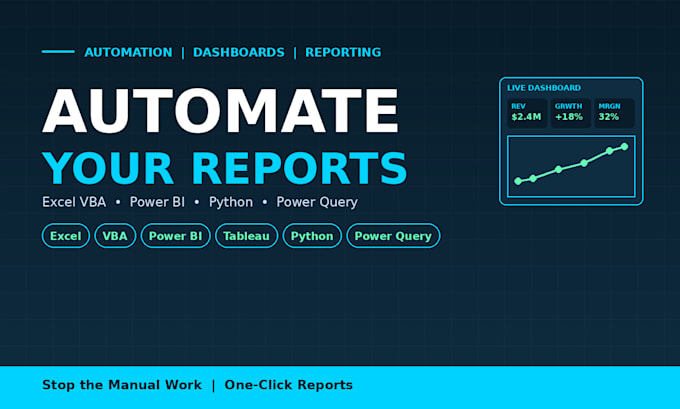
Task: Open the GRWTH +18% metric card
Action: (x=570, y=113)
